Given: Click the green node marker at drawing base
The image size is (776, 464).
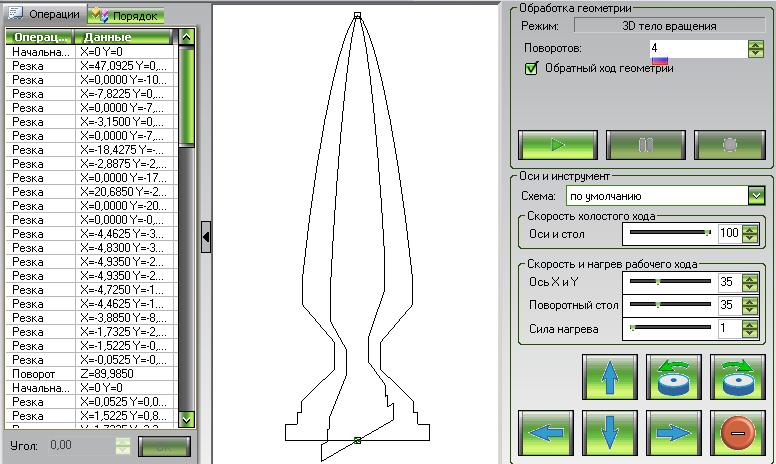Looking at the screenshot, I should pos(357,440).
